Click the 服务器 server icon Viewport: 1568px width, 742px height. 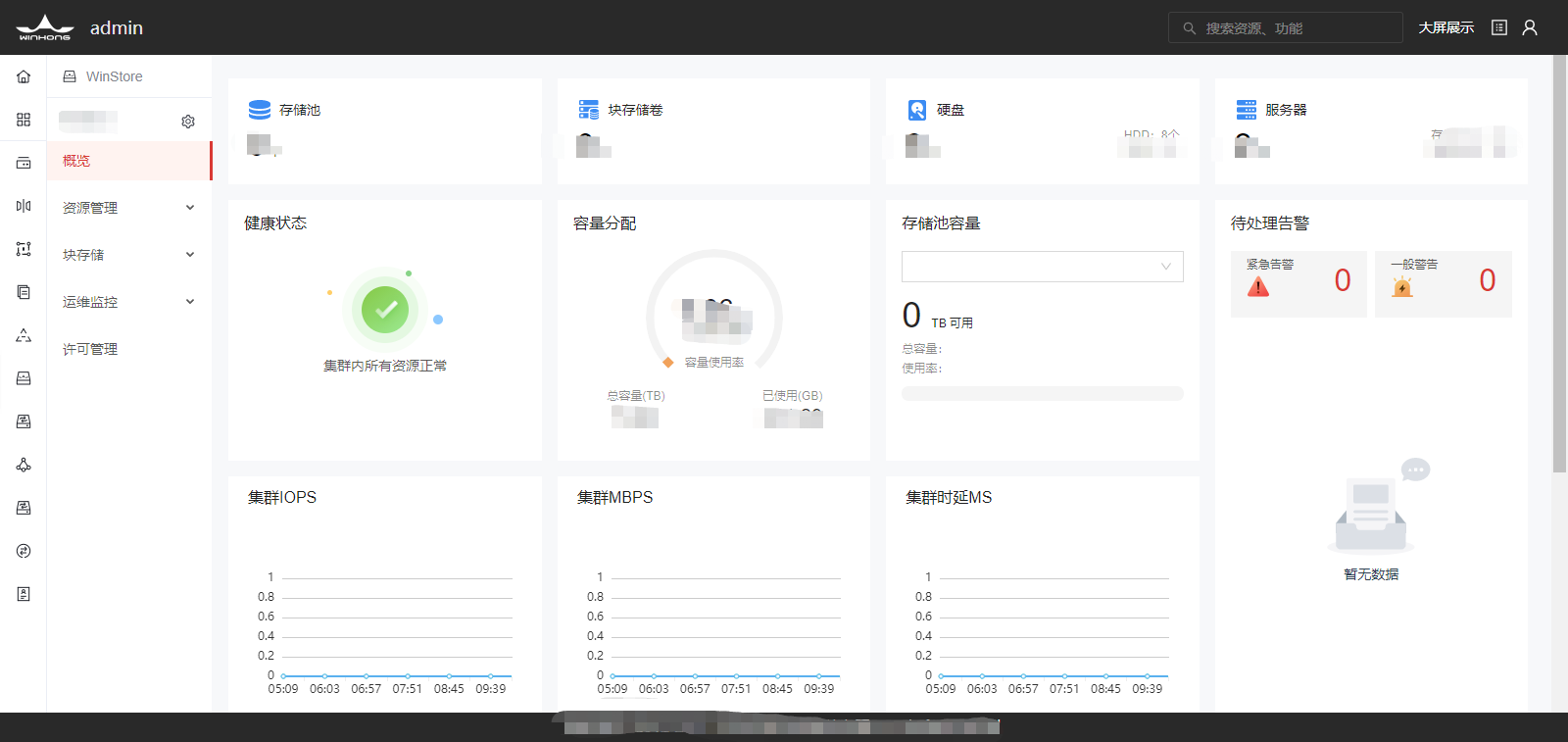coord(1247,109)
